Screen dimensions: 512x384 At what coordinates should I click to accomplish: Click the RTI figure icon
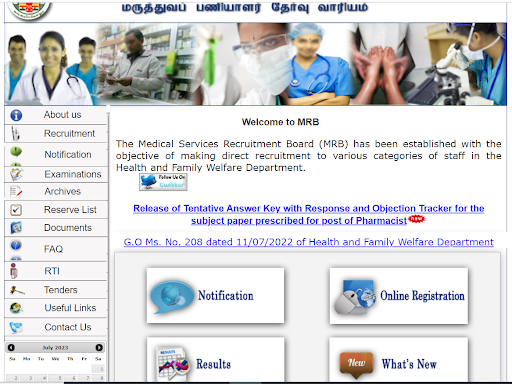tap(14, 271)
